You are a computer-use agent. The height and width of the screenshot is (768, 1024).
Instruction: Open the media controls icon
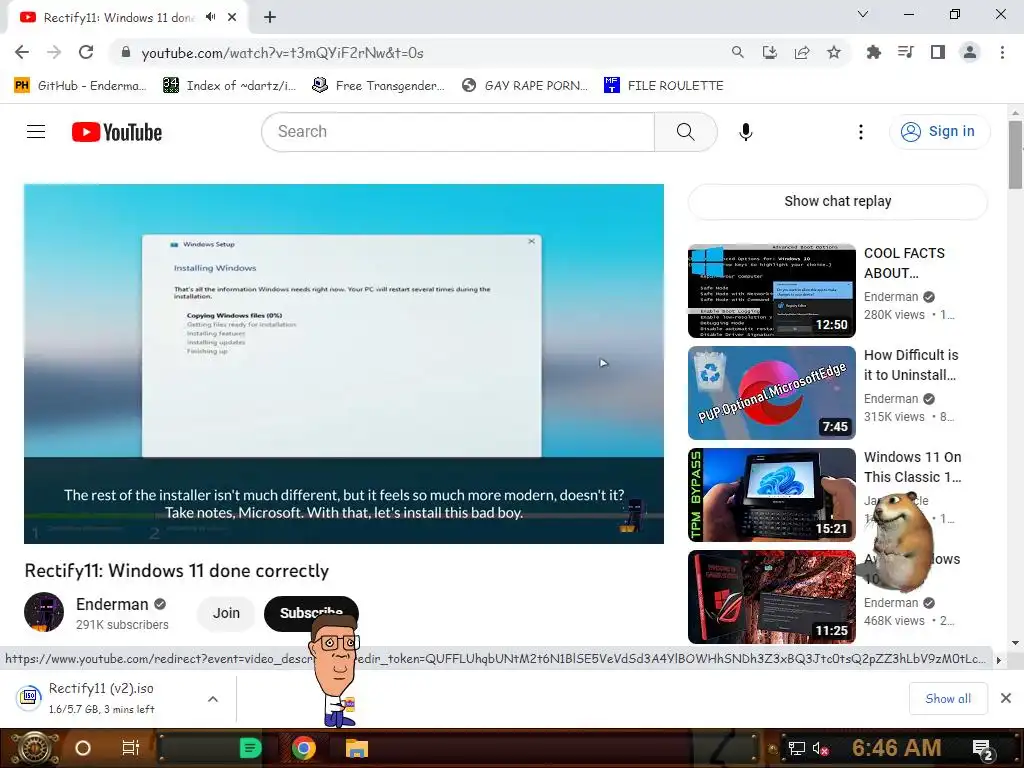[x=905, y=52]
